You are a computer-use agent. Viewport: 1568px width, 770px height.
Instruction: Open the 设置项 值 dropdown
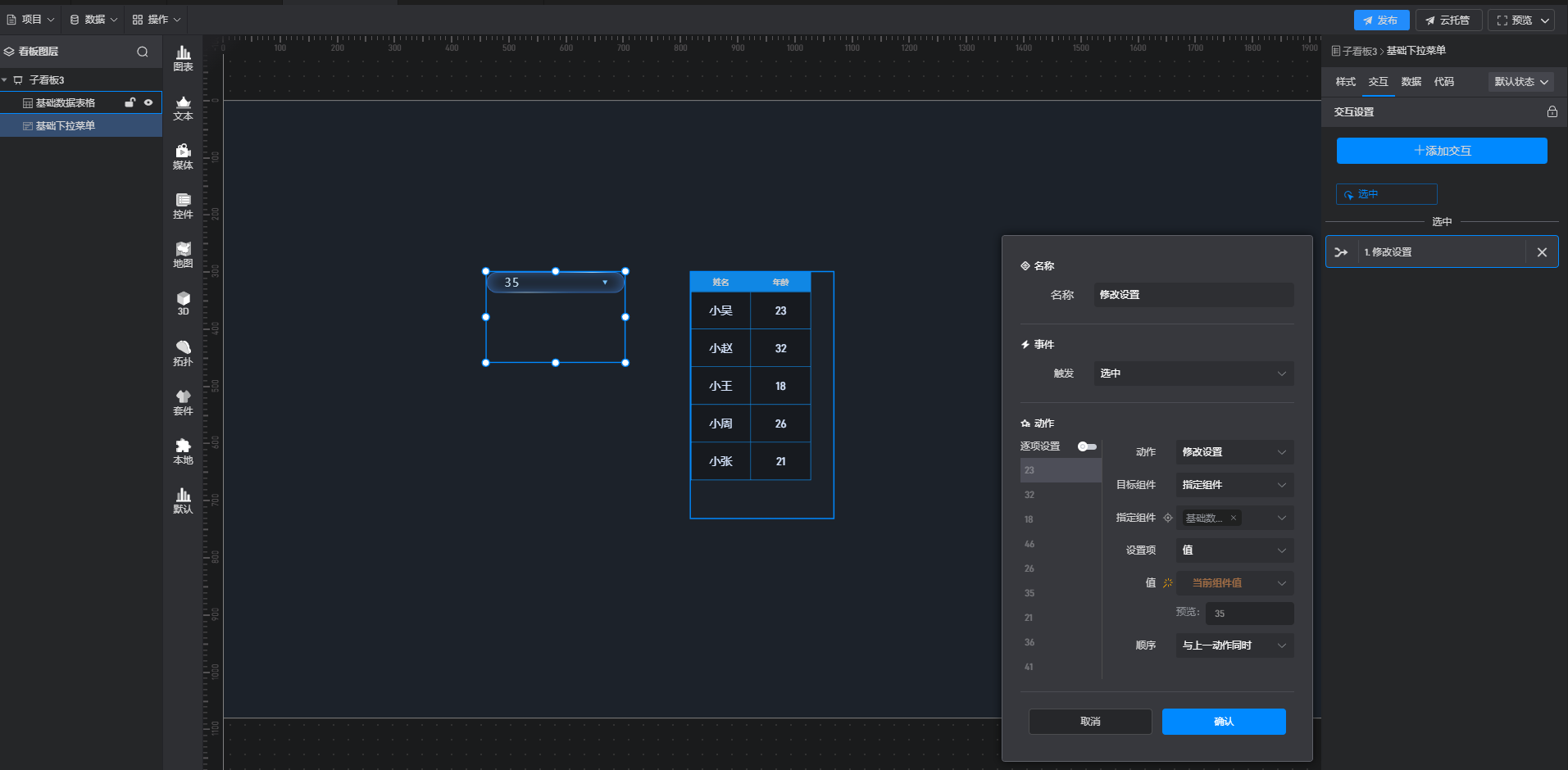pos(1234,550)
